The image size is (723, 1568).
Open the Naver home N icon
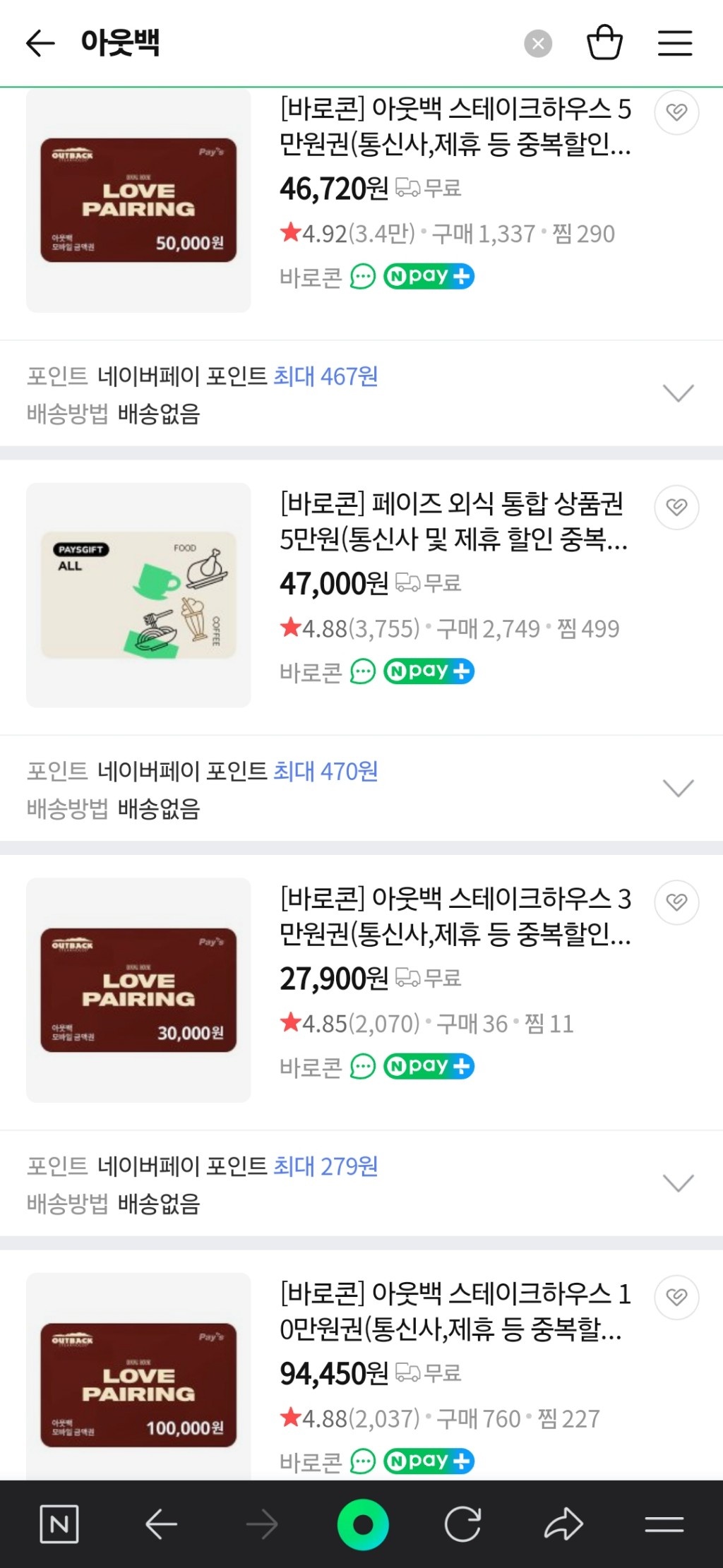pyautogui.click(x=59, y=1525)
